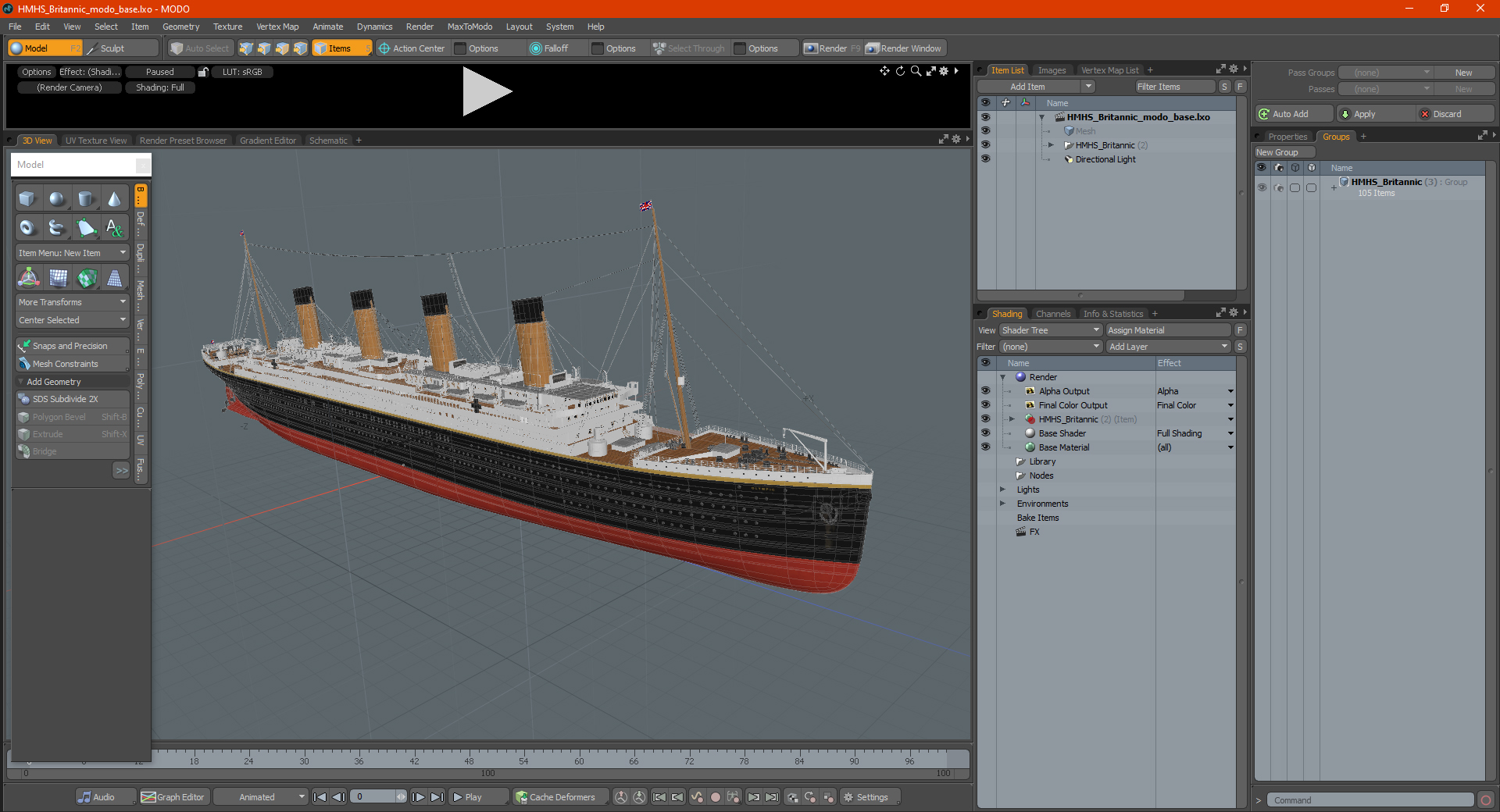This screenshot has height=812, width=1500.
Task: Open Mesh Constraints
Action: [72, 364]
